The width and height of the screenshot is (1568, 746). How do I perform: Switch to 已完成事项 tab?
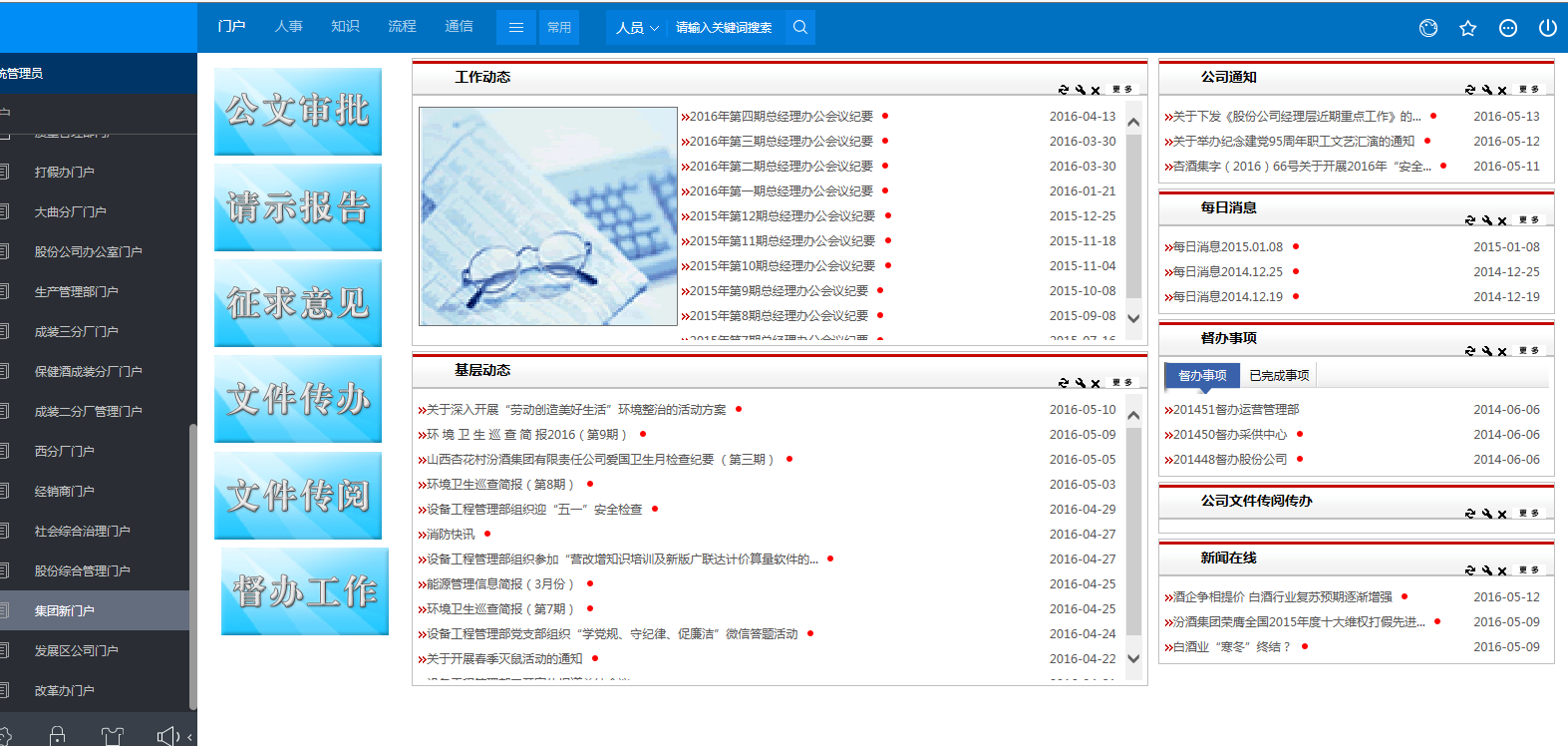[1279, 375]
